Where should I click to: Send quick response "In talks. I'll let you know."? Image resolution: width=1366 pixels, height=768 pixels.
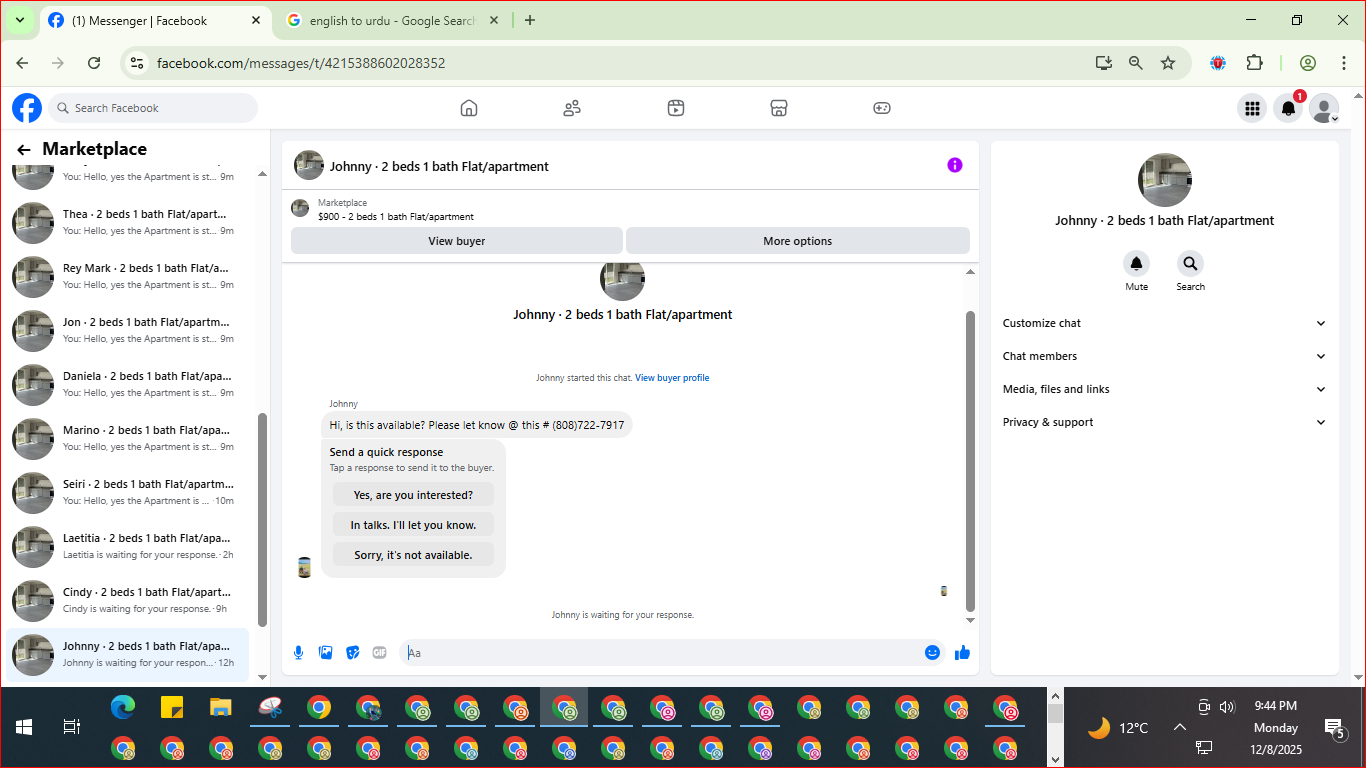pyautogui.click(x=413, y=525)
